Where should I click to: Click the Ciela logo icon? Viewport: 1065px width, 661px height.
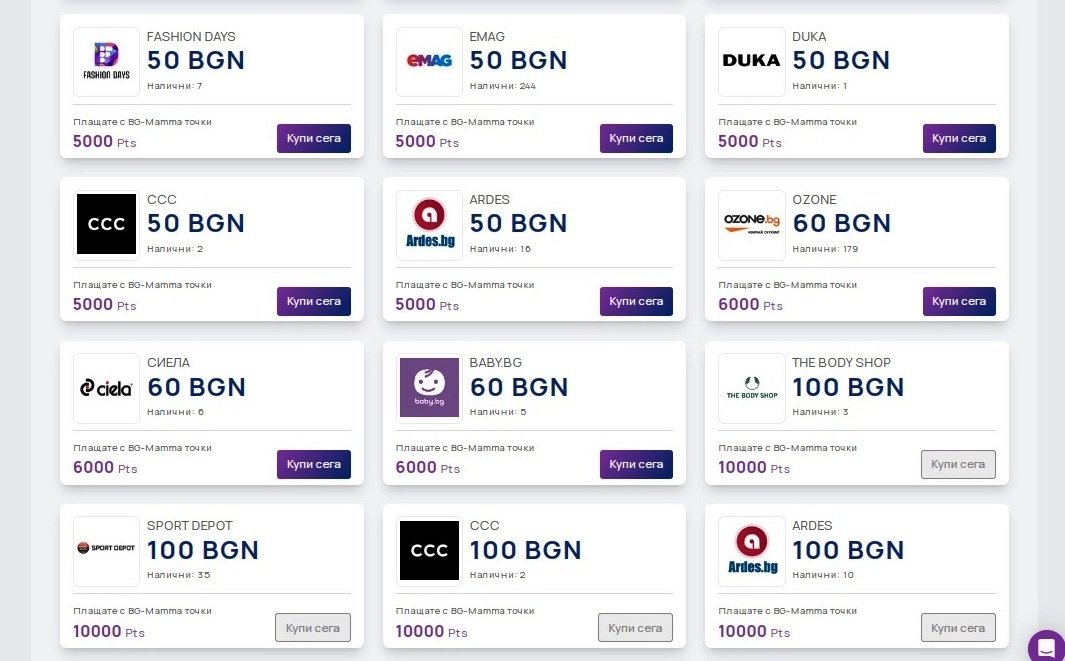pyautogui.click(x=106, y=388)
